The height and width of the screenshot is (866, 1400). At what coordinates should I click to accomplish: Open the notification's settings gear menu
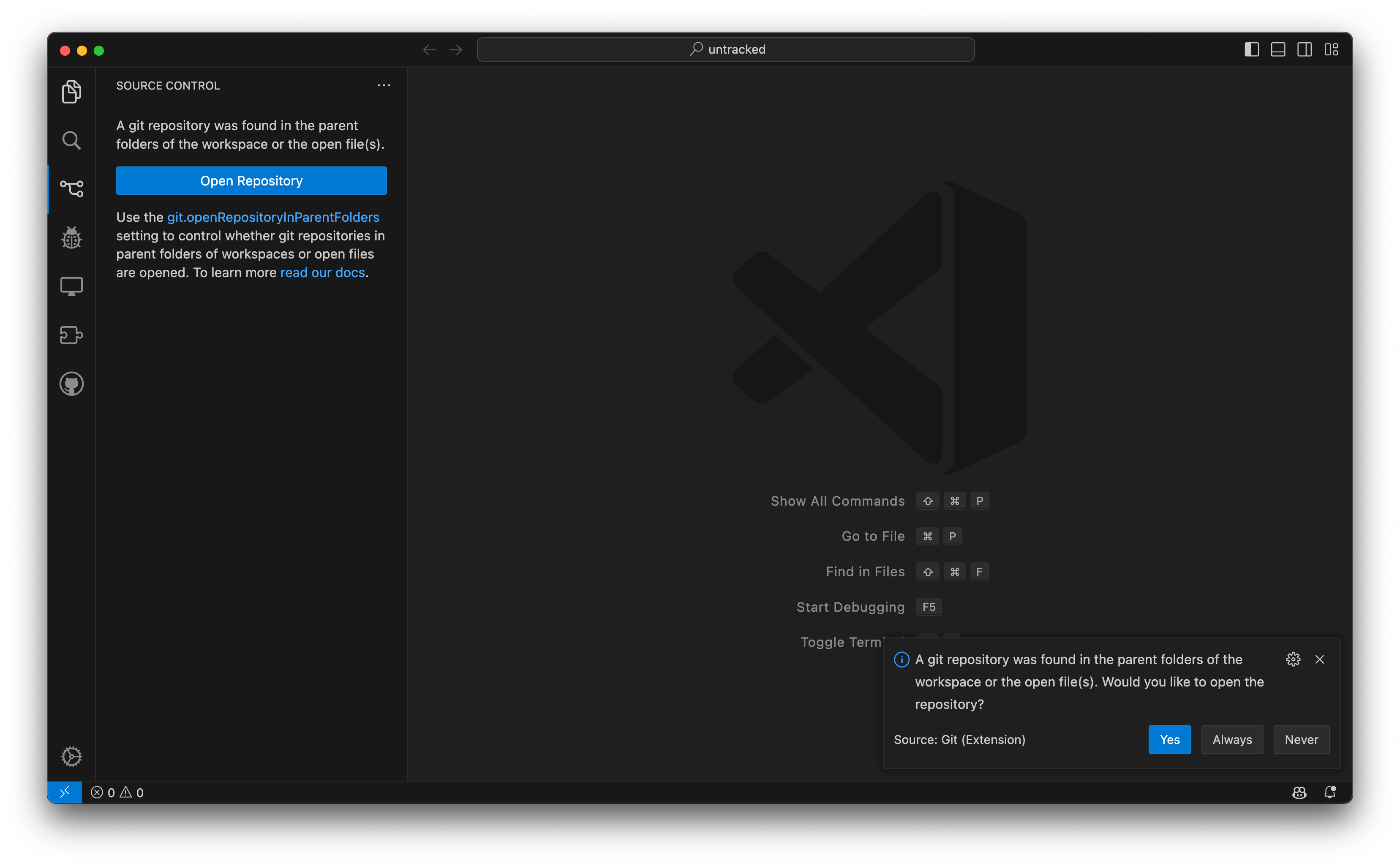[x=1294, y=659]
